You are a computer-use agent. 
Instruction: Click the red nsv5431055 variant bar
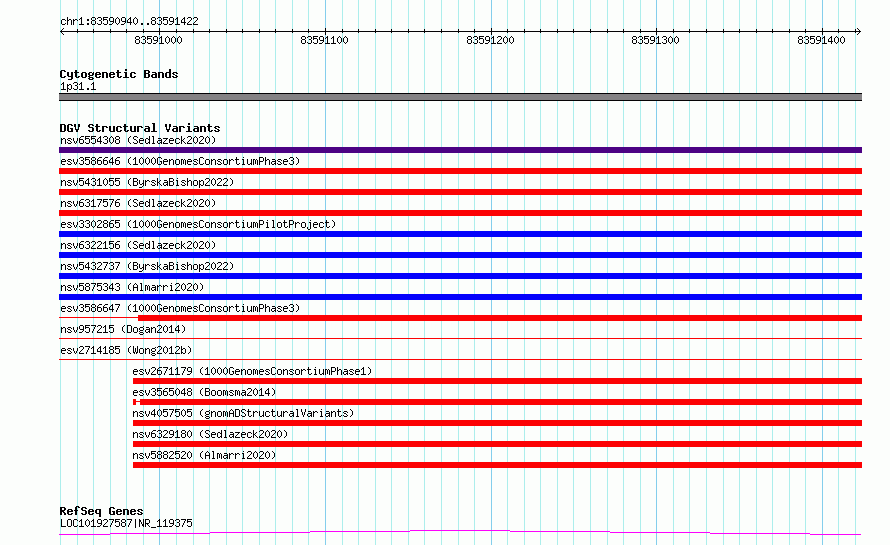[x=460, y=192]
